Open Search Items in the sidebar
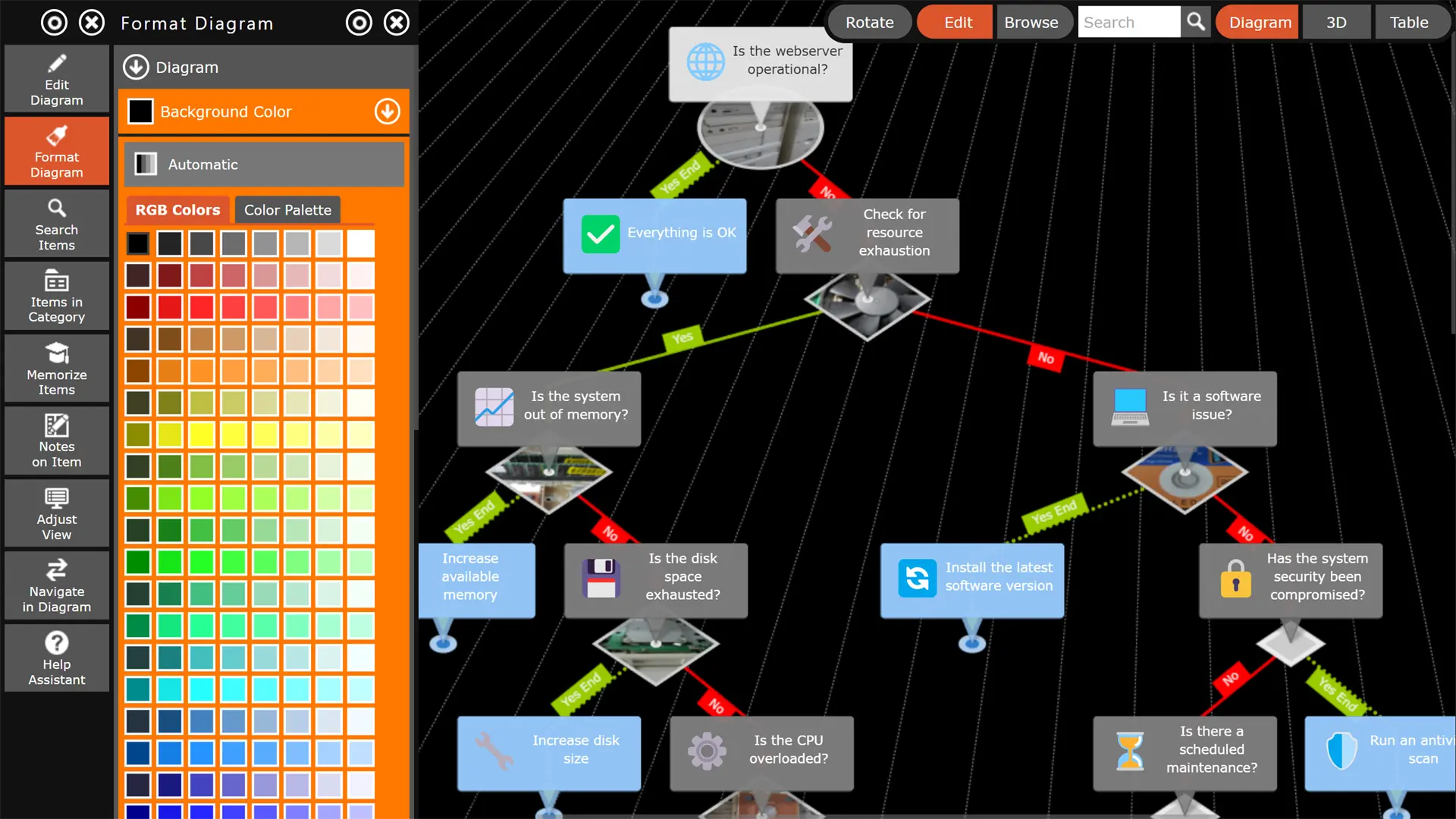 click(x=57, y=224)
